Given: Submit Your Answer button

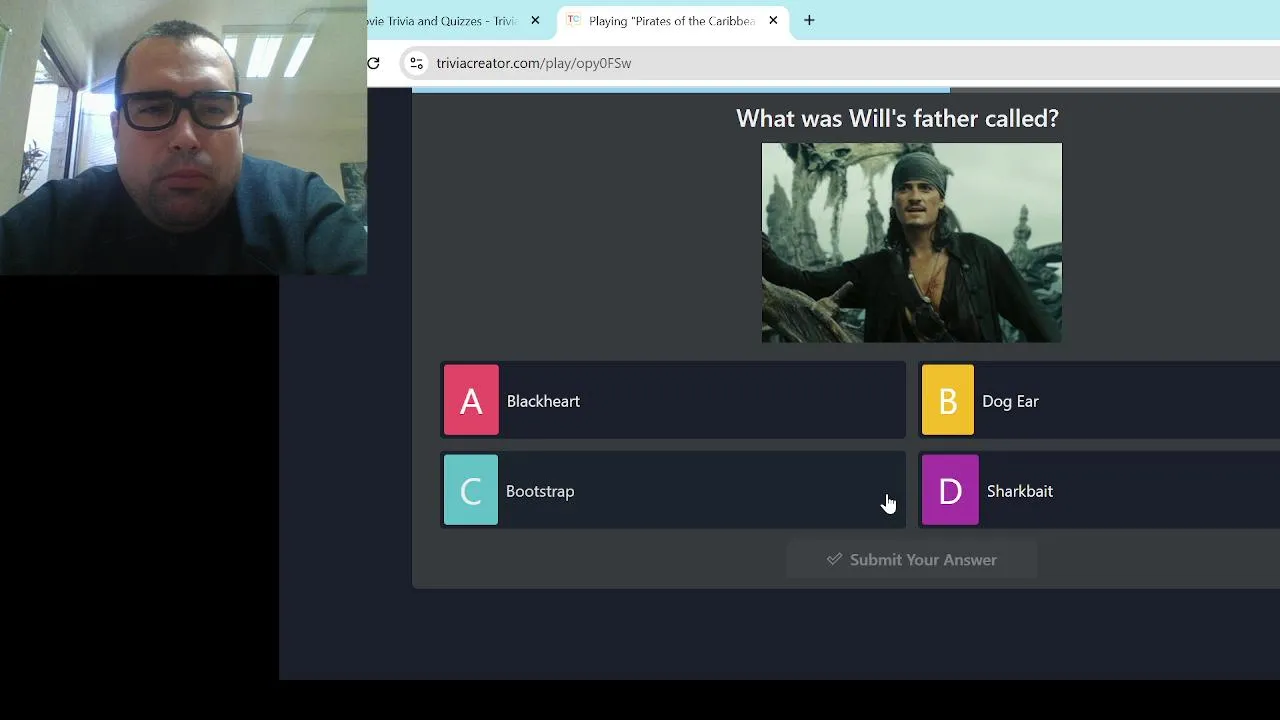Looking at the screenshot, I should click(x=911, y=560).
